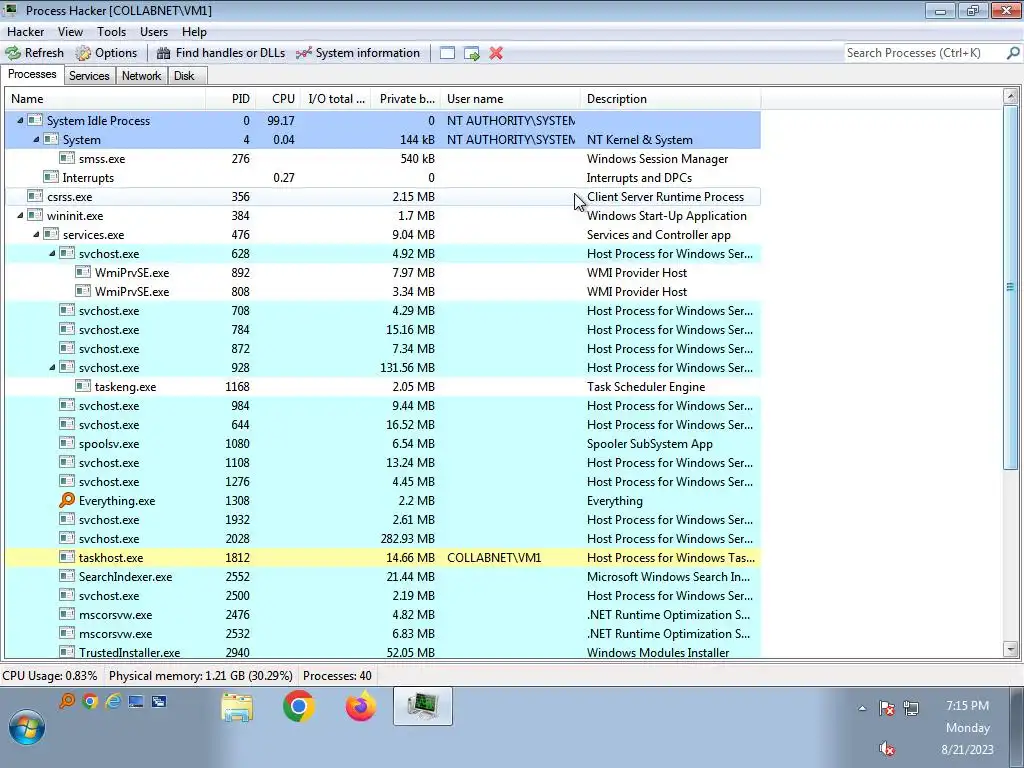The height and width of the screenshot is (768, 1024).
Task: Collapse svchost.exe PID 928 node
Action: pyautogui.click(x=52, y=368)
